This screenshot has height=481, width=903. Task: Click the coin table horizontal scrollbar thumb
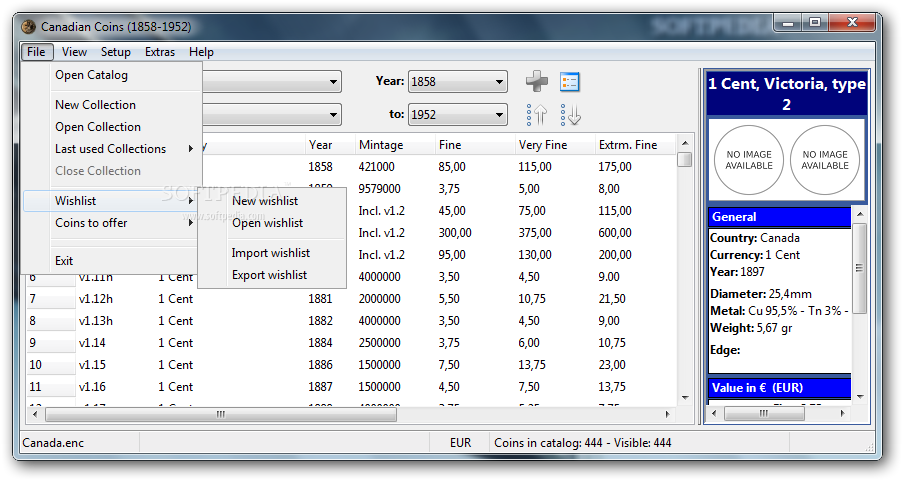point(221,414)
